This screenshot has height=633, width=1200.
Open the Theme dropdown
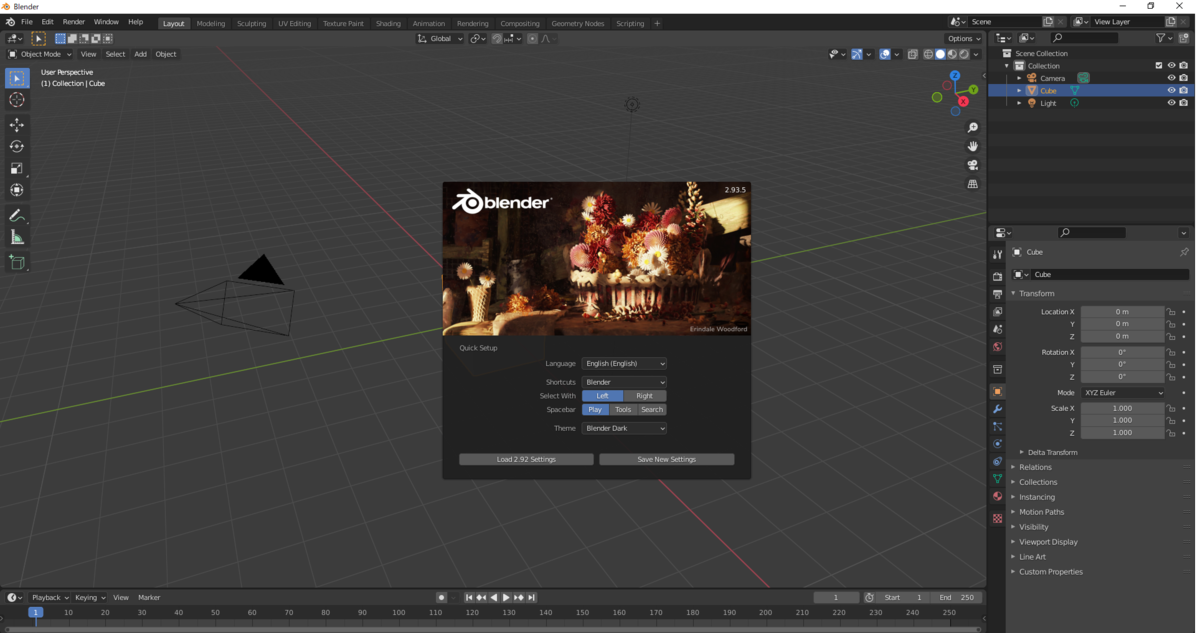coord(624,428)
